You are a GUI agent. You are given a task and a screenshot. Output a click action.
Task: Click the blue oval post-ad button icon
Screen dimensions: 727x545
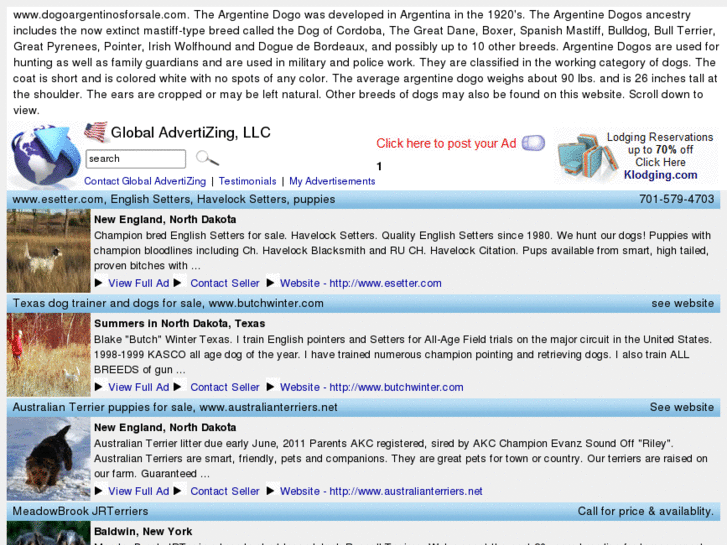(x=533, y=143)
